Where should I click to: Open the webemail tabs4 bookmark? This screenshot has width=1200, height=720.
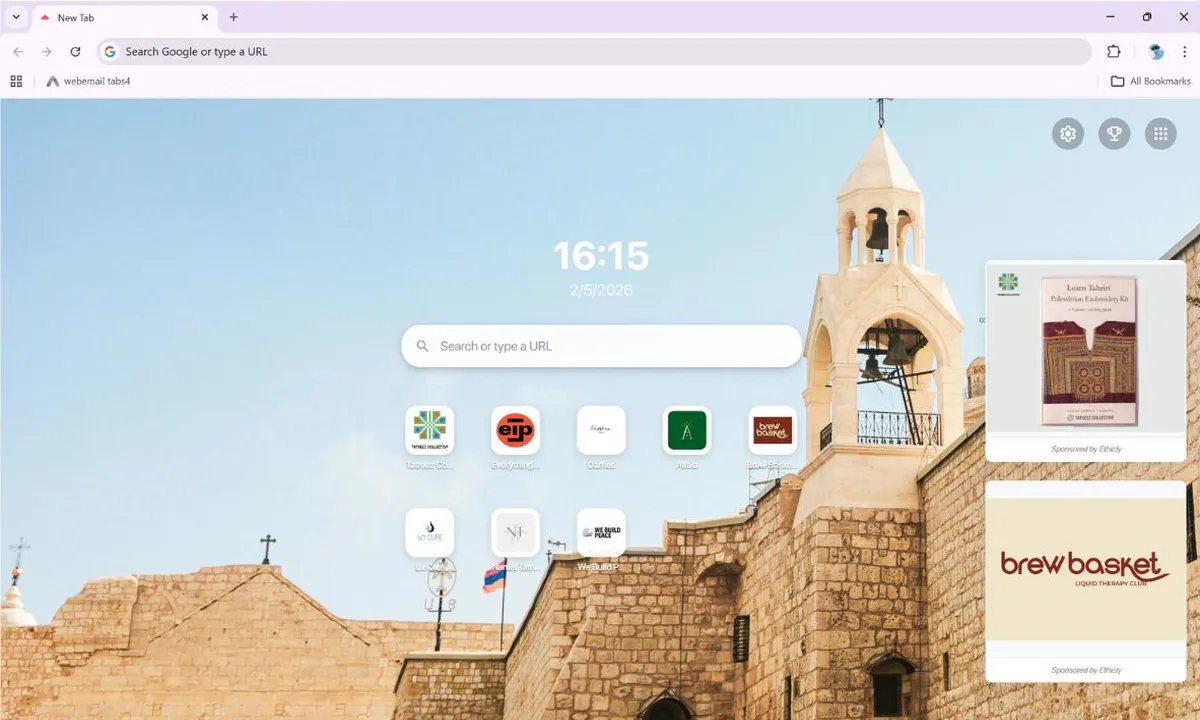[89, 81]
